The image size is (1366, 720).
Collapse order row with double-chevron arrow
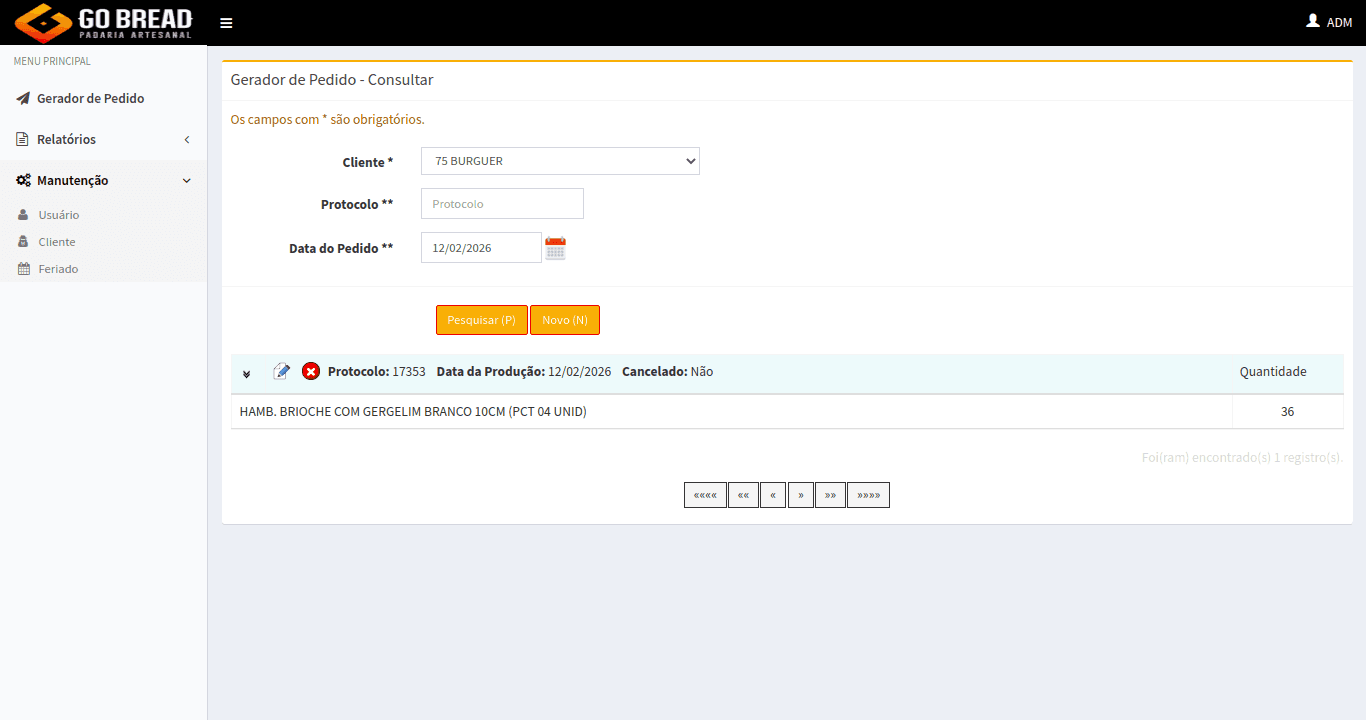point(246,373)
